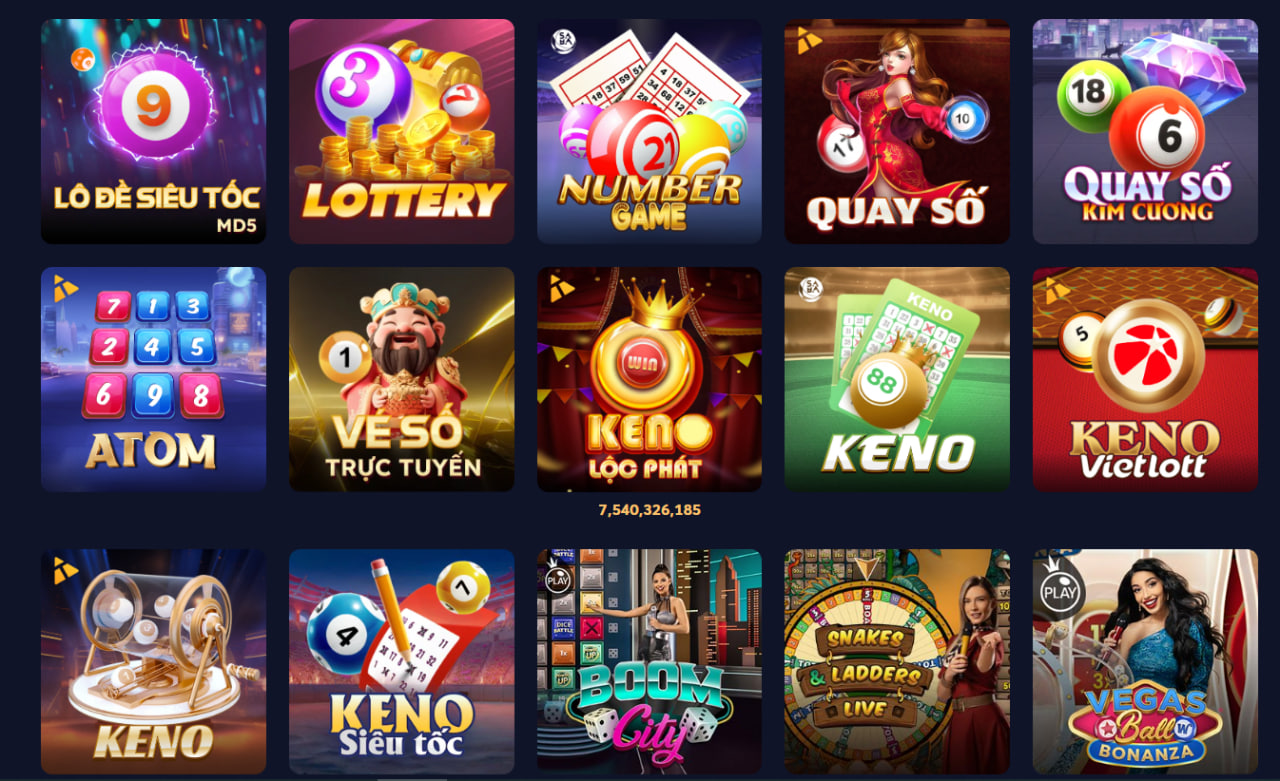Screen dimensions: 1280x781
Task: Click the Play provider badge on Boom City
Action: (x=557, y=577)
